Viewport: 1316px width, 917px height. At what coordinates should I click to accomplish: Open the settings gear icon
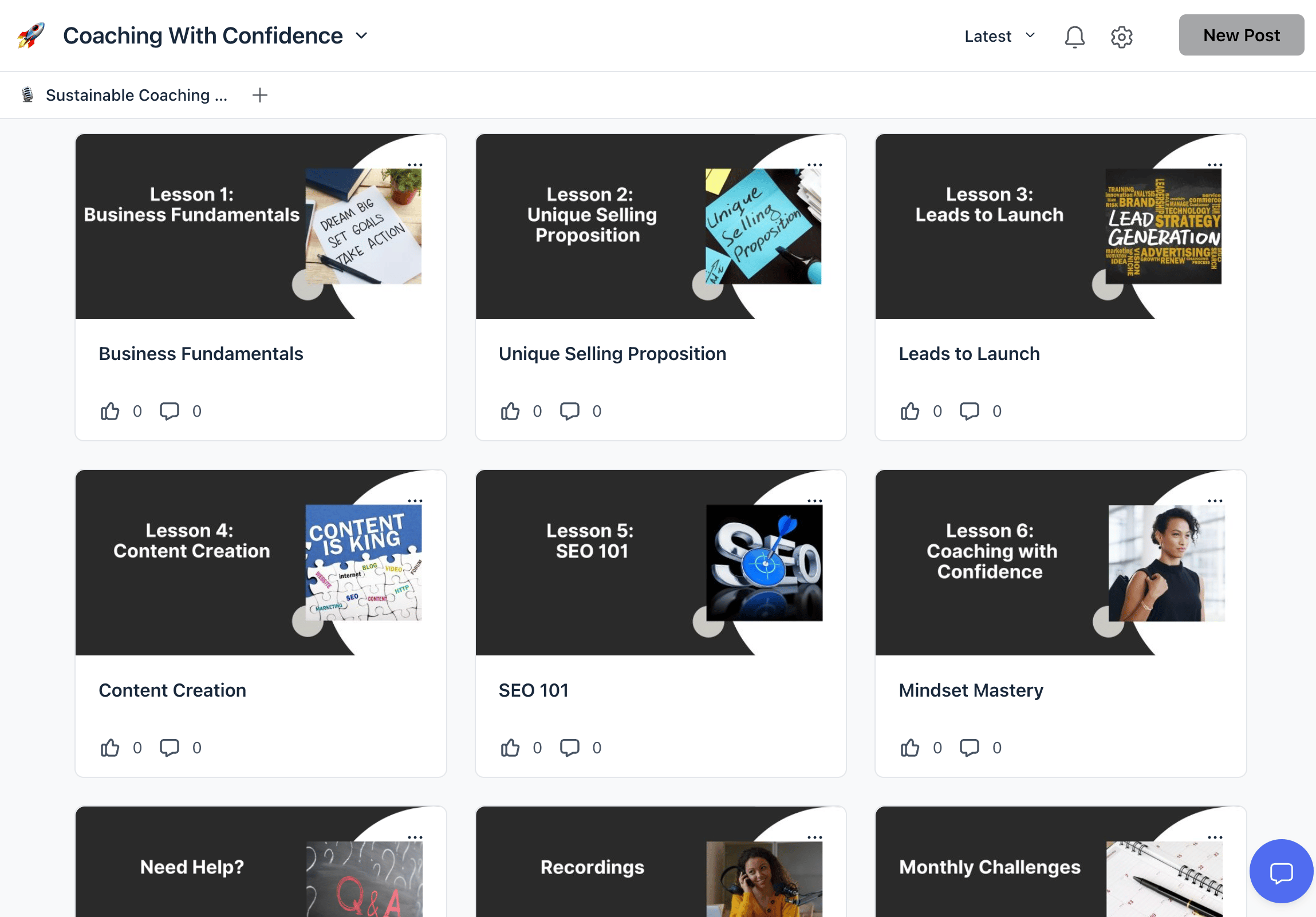1121,37
